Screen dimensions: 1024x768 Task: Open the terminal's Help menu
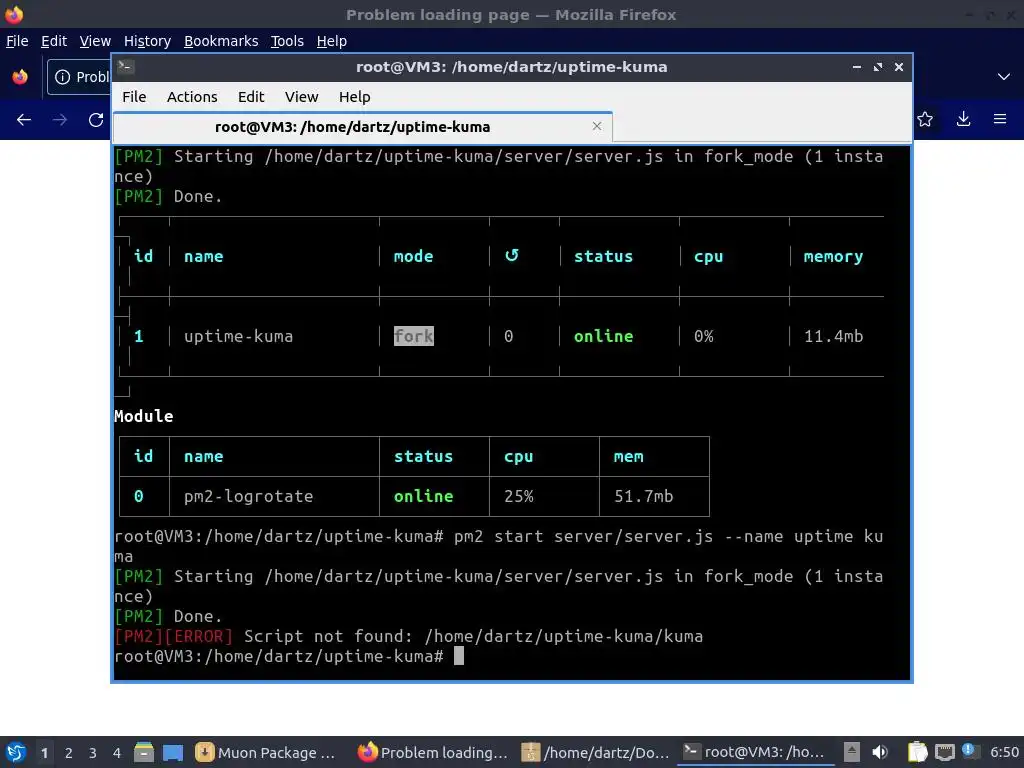tap(355, 97)
